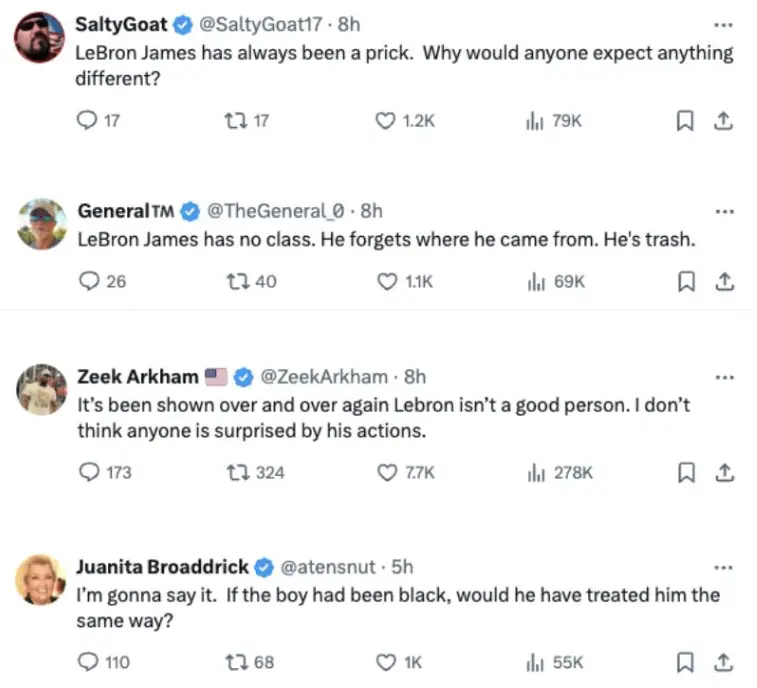Open SaltyGoat's avatar image

point(39,37)
